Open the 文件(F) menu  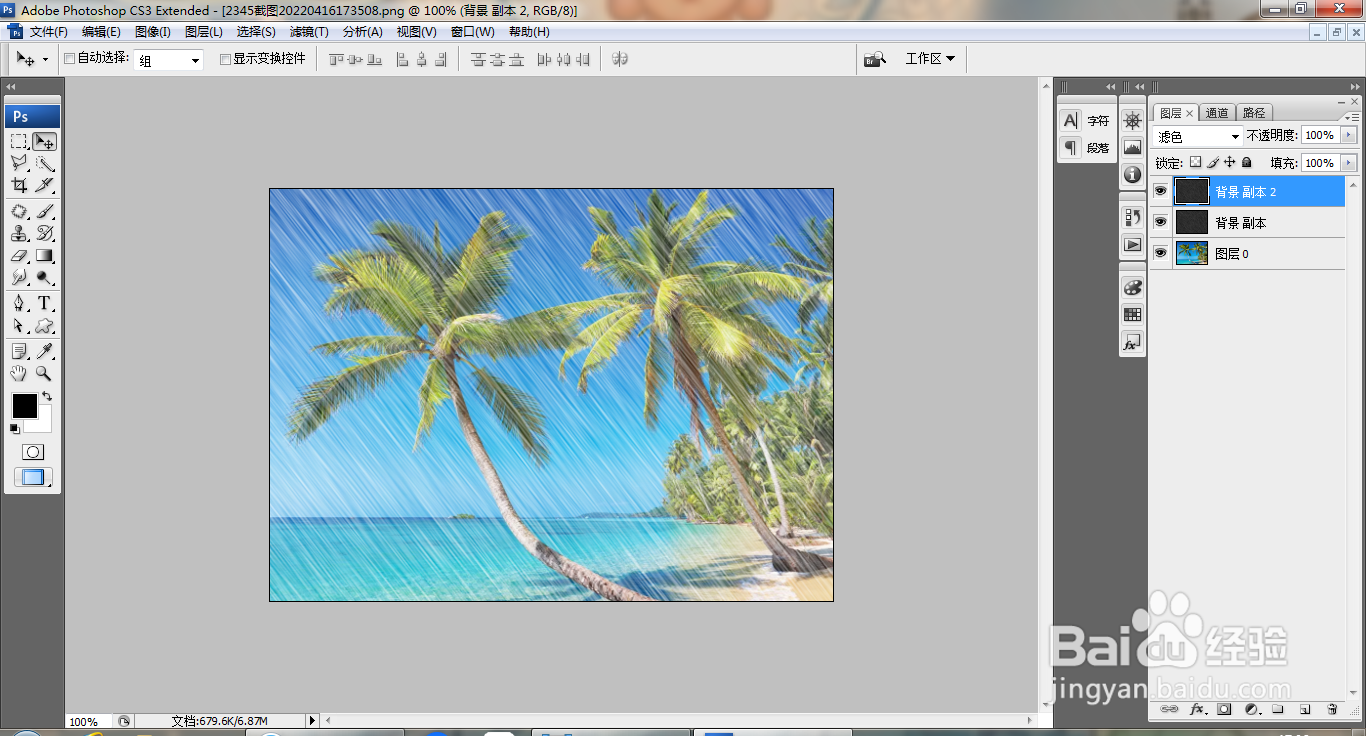point(49,32)
